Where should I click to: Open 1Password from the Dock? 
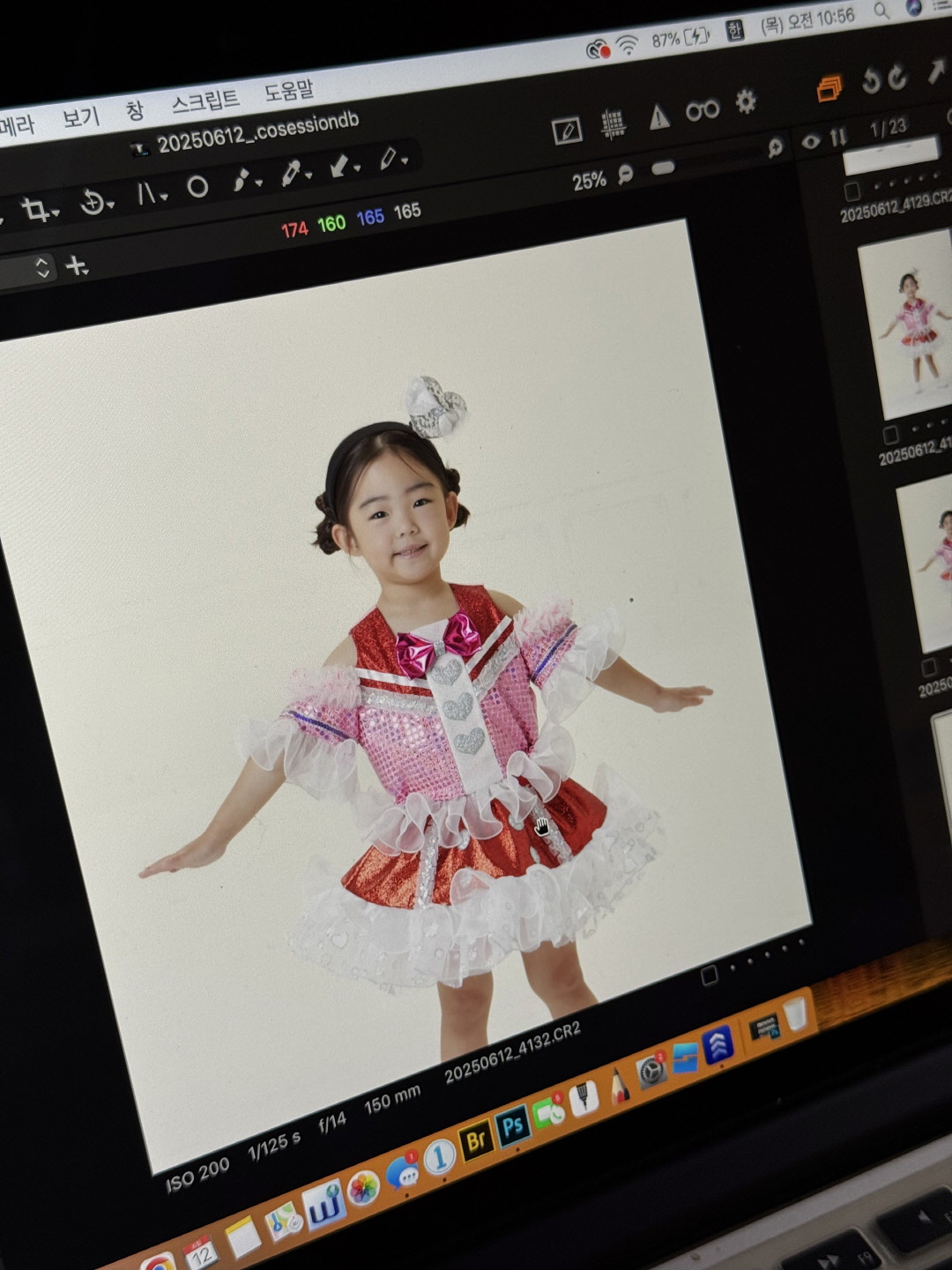[439, 1156]
